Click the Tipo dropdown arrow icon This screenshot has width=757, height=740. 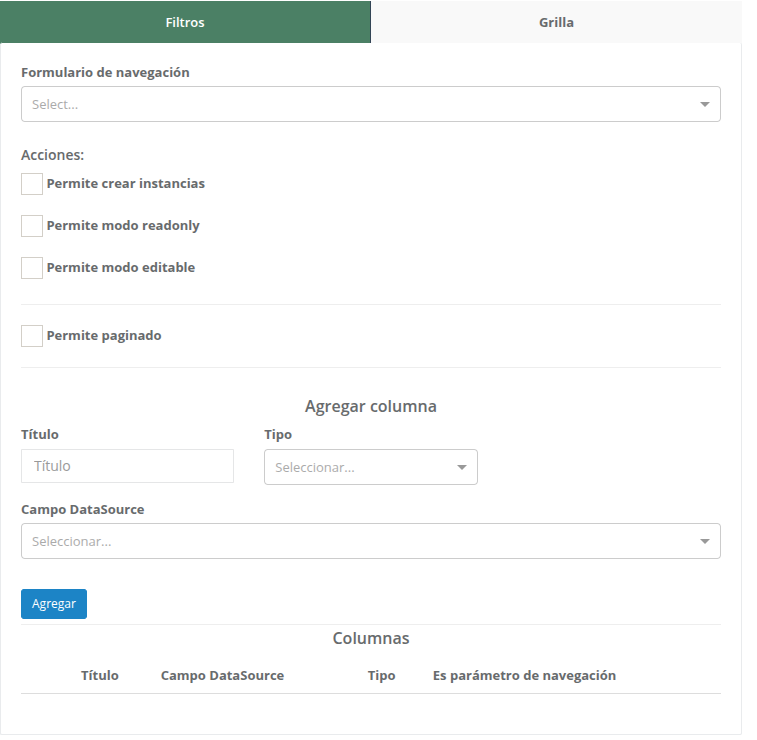pyautogui.click(x=461, y=467)
